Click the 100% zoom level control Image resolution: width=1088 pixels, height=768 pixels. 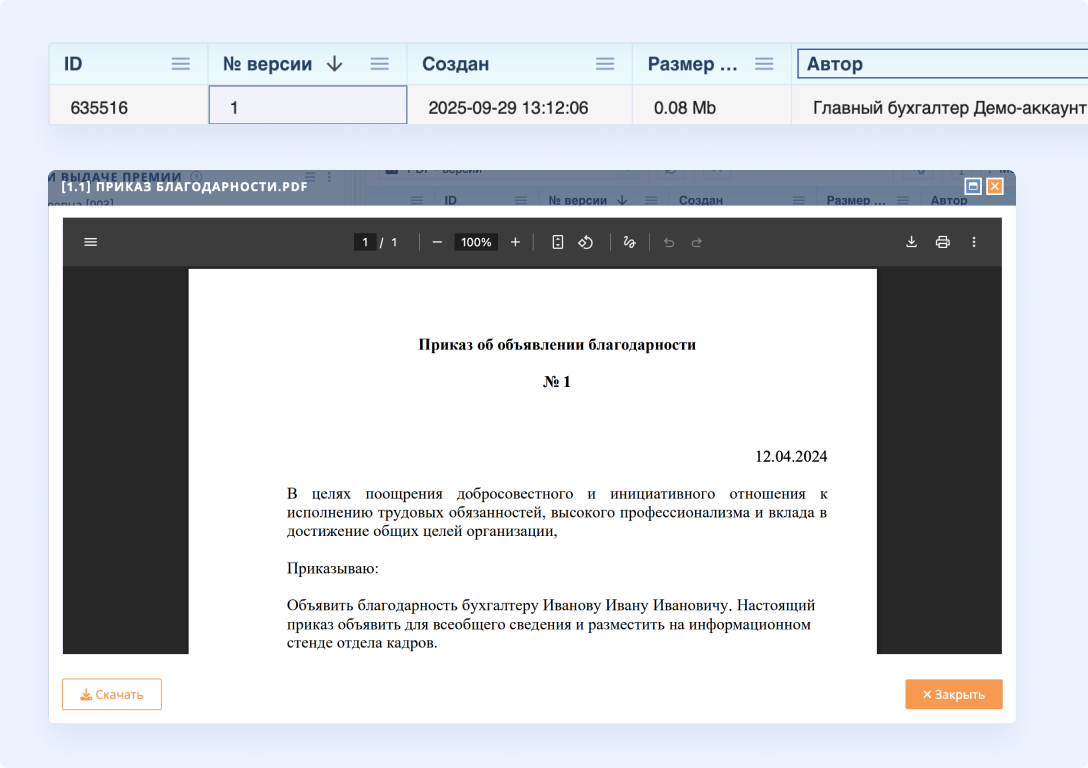point(476,241)
